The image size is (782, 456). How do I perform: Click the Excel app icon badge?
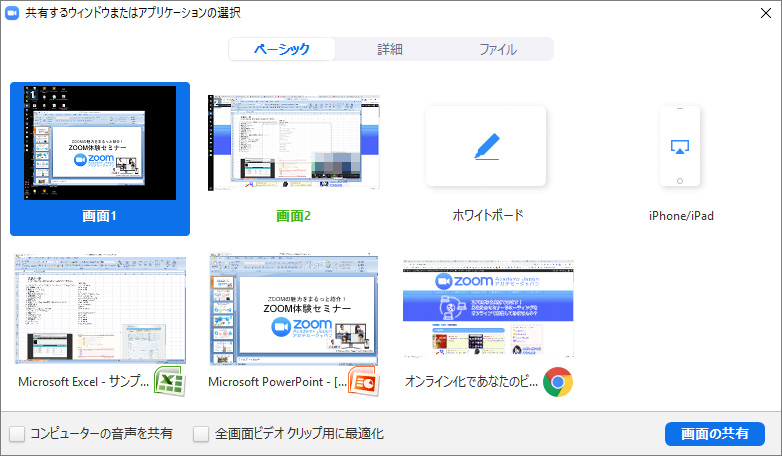pyautogui.click(x=167, y=381)
